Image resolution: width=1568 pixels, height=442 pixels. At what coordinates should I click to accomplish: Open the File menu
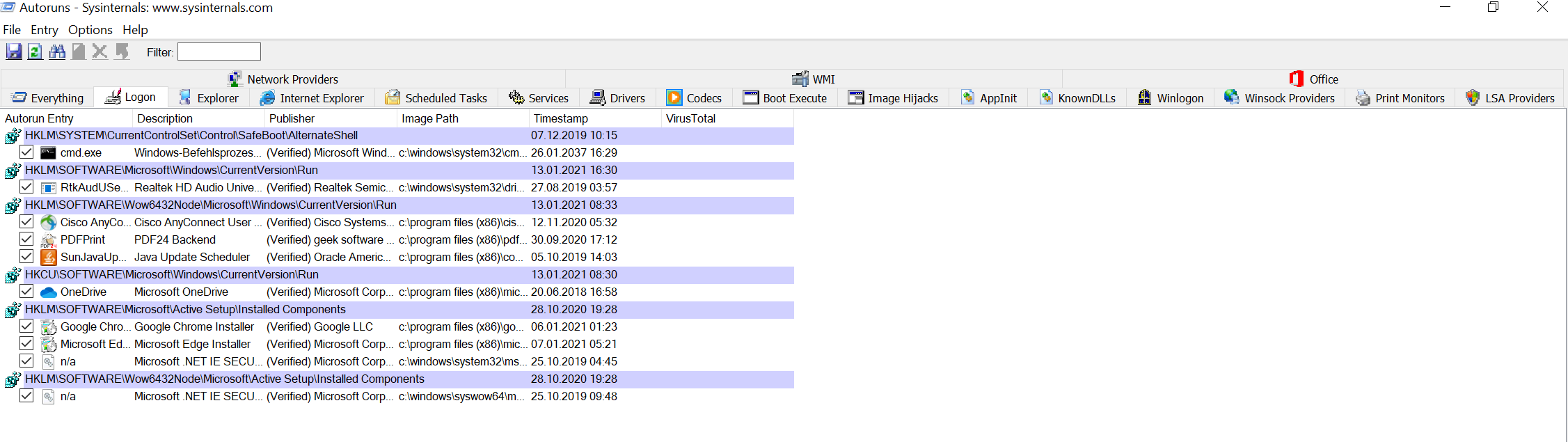point(12,30)
